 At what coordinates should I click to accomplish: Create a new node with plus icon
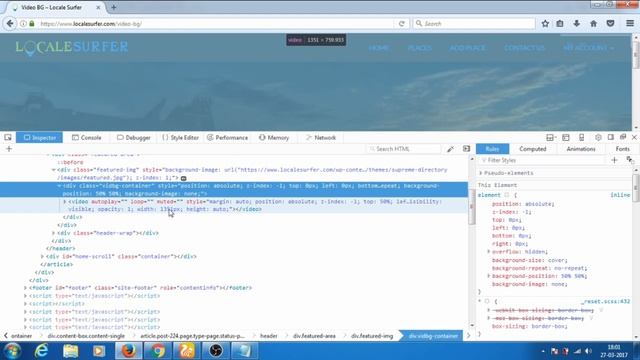[x=9, y=149]
